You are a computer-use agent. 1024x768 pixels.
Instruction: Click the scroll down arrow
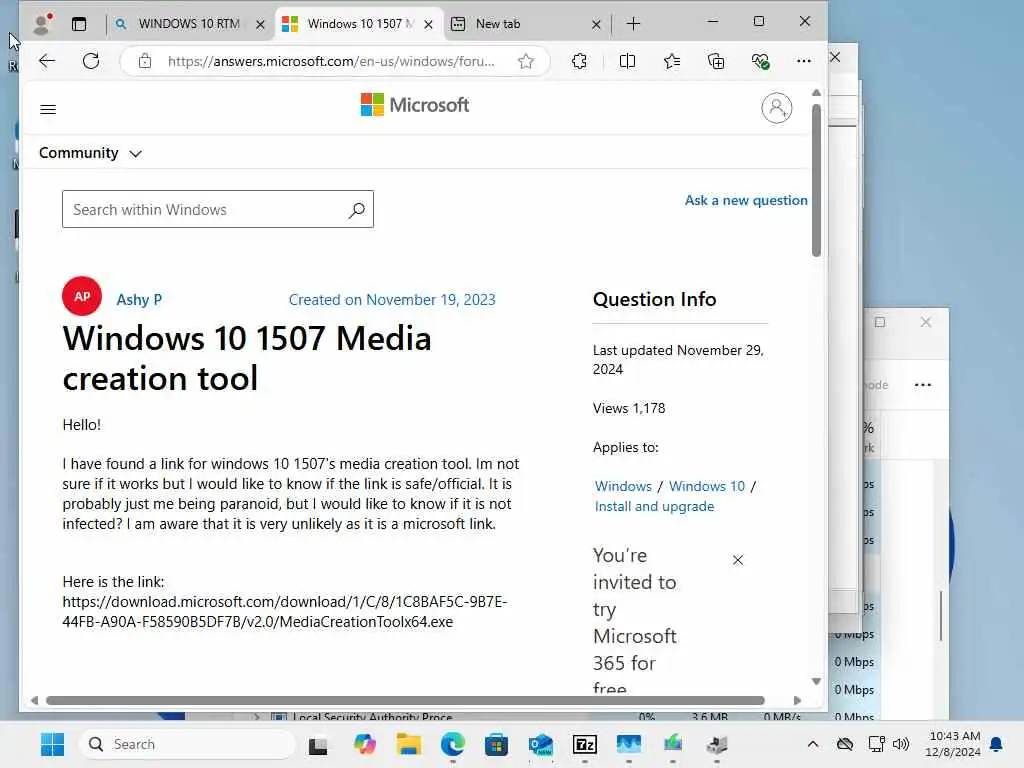816,681
